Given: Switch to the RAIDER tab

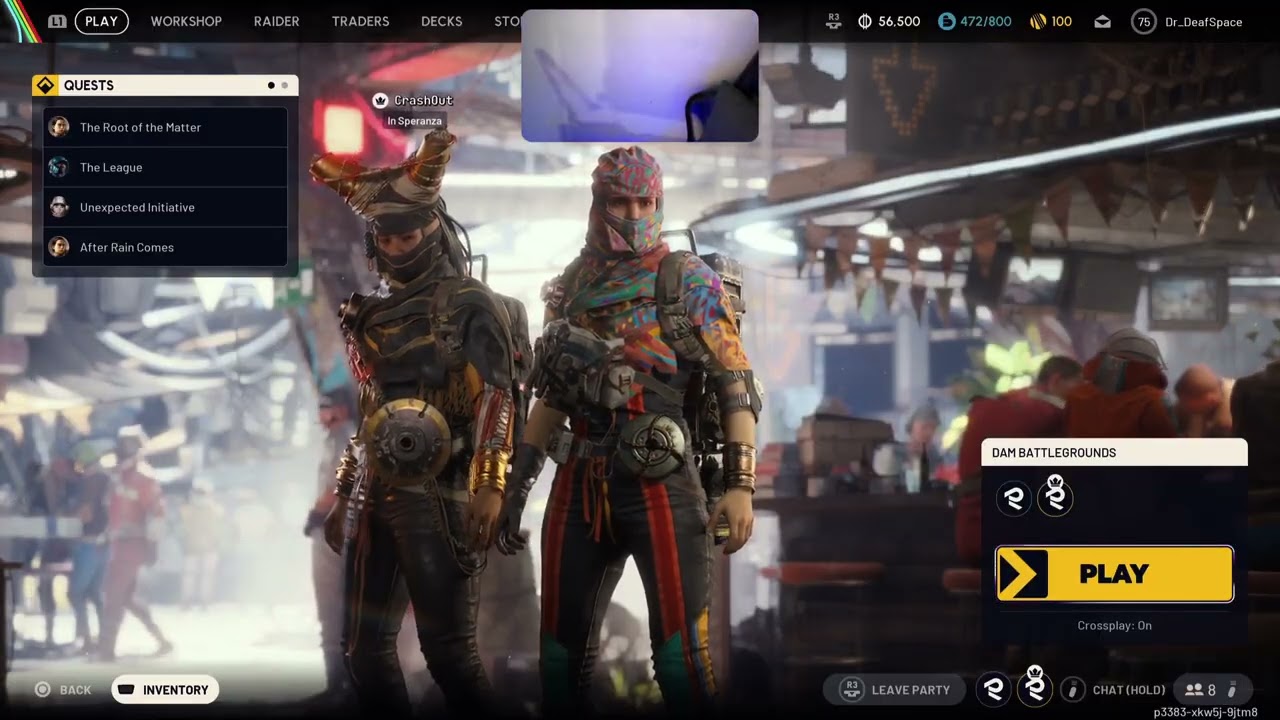Looking at the screenshot, I should (x=277, y=21).
